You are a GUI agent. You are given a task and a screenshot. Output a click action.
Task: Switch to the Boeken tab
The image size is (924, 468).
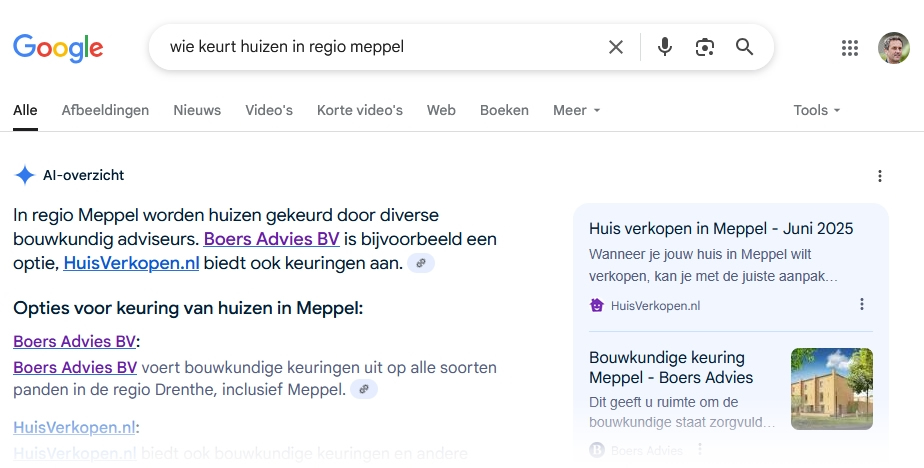[504, 110]
